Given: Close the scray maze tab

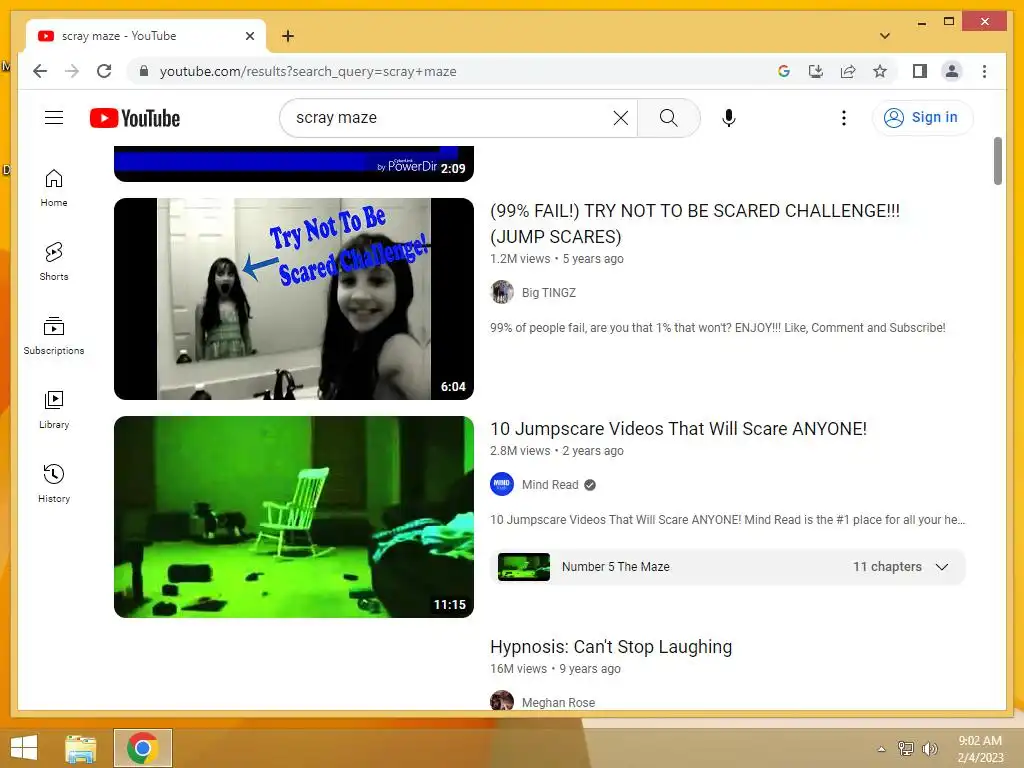Looking at the screenshot, I should (249, 36).
